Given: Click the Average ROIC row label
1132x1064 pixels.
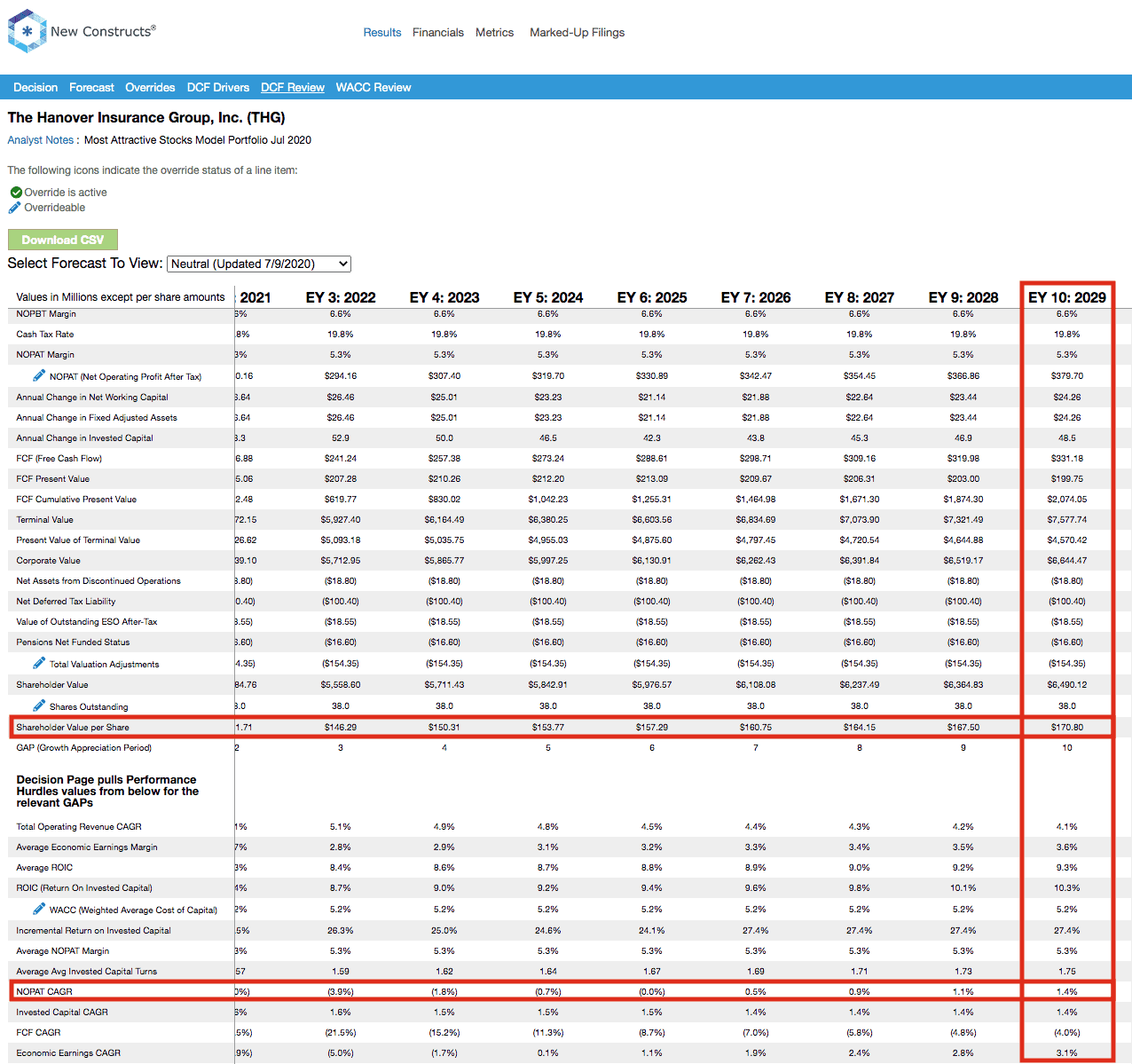Looking at the screenshot, I should click(x=44, y=867).
